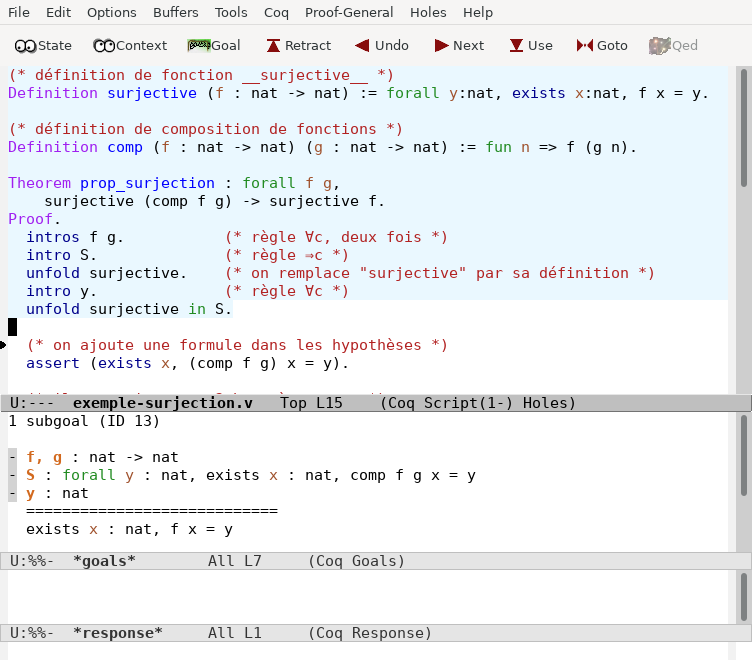
Task: Click *goals* buffer name in mode line
Action: (104, 561)
